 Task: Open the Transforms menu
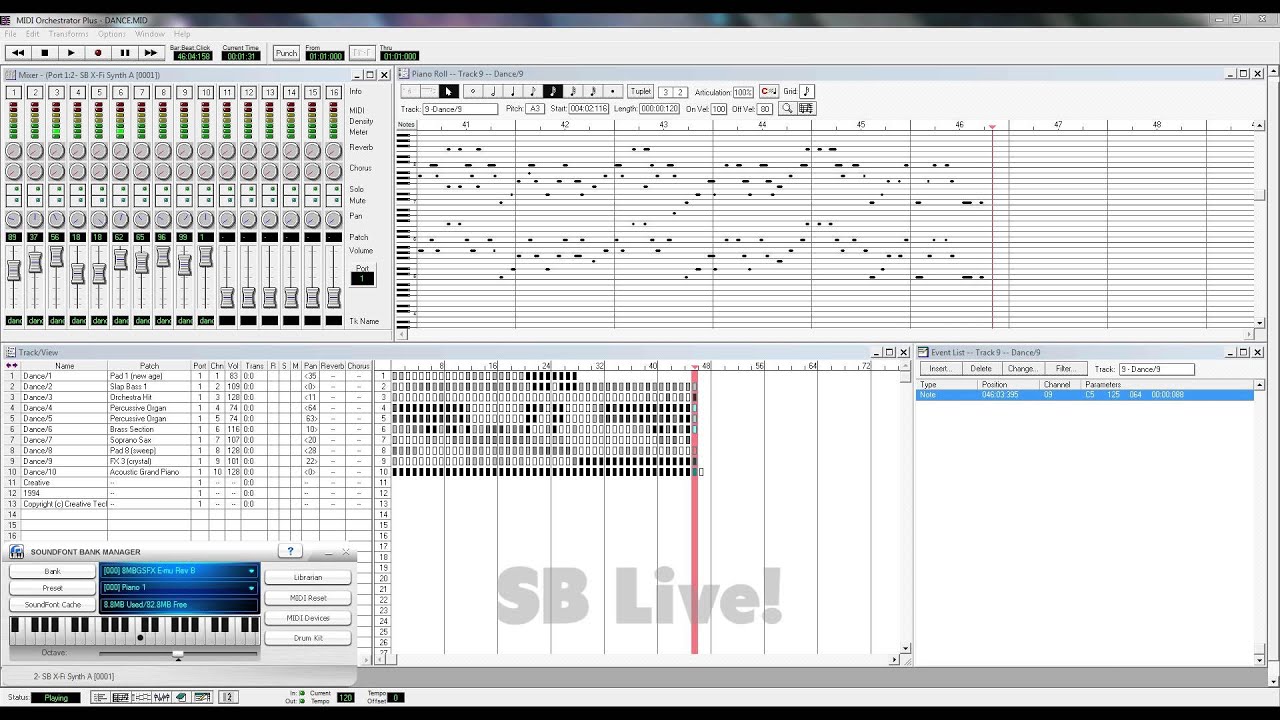point(69,34)
